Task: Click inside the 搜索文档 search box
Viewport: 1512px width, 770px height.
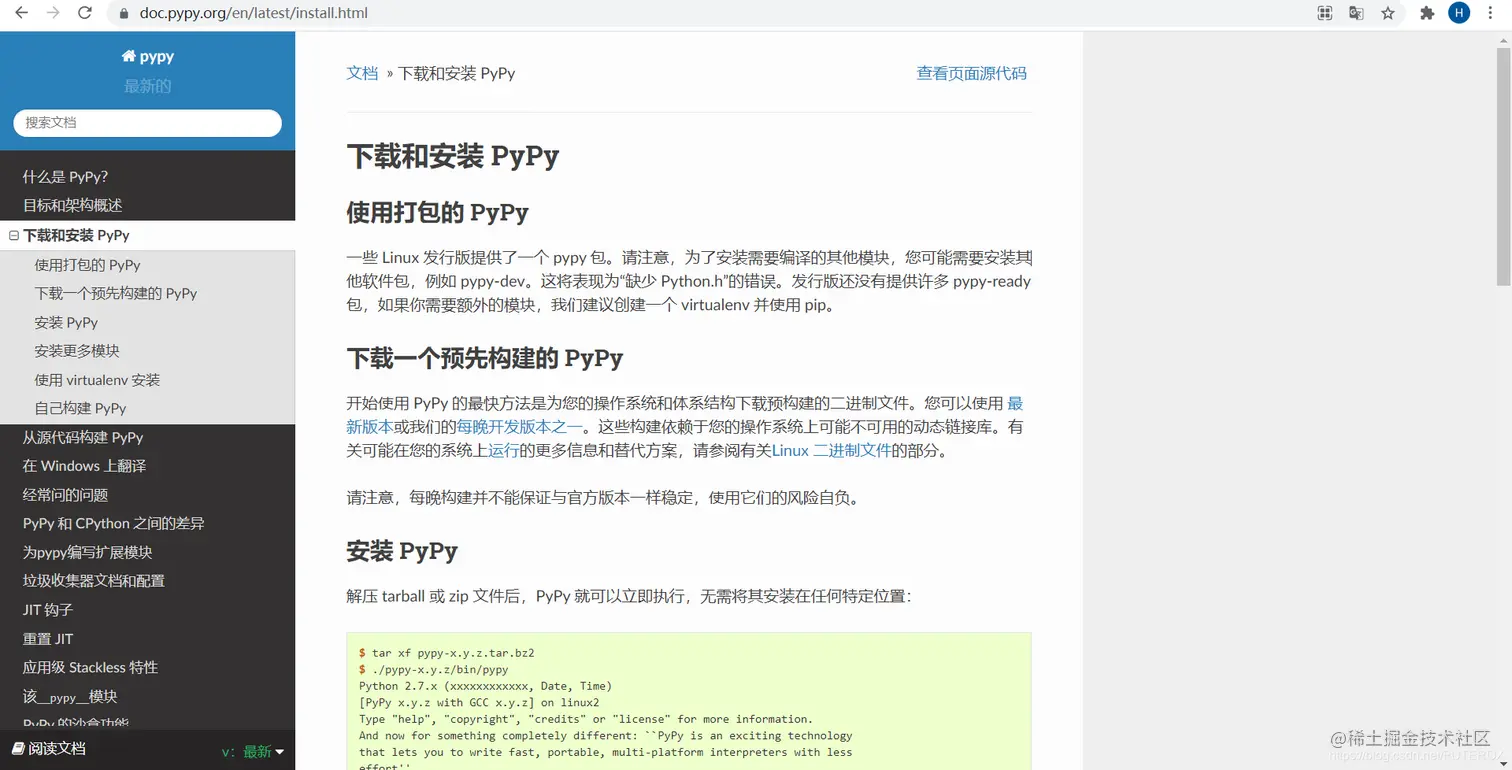Action: pos(147,122)
